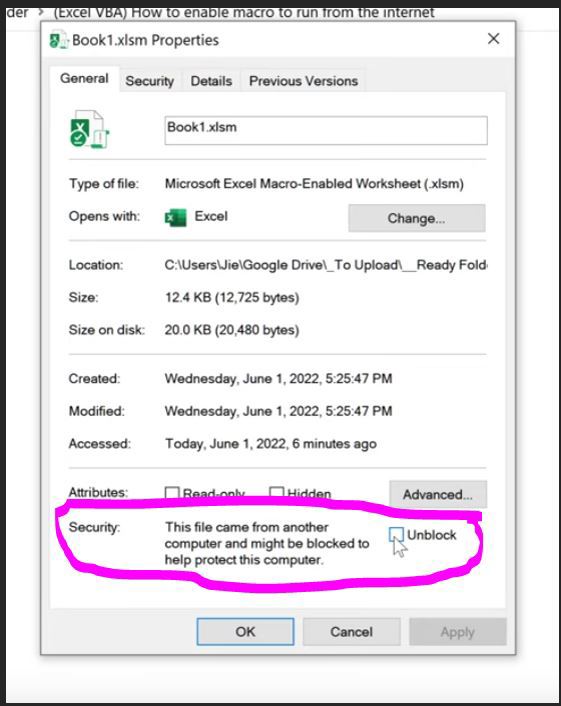
Task: Click the Cancel button
Action: (x=352, y=632)
